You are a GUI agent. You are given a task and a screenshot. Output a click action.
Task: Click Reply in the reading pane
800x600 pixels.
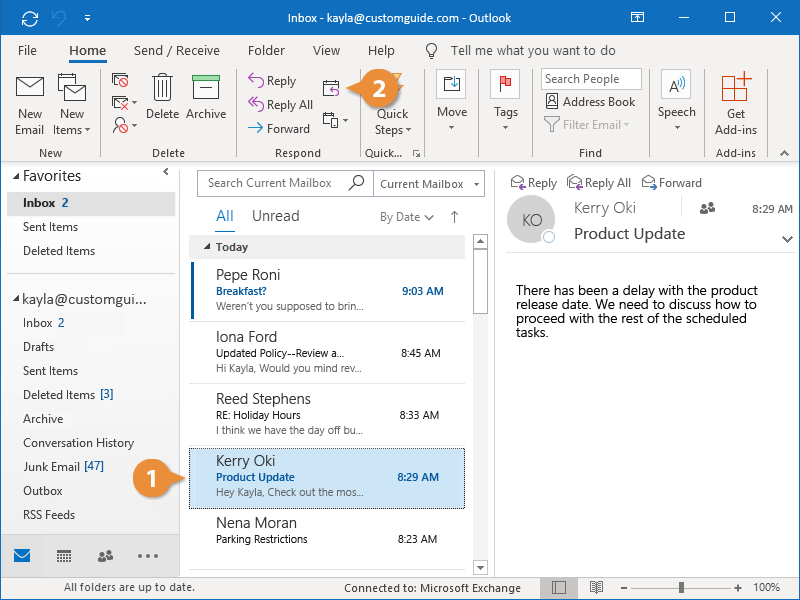[x=533, y=183]
